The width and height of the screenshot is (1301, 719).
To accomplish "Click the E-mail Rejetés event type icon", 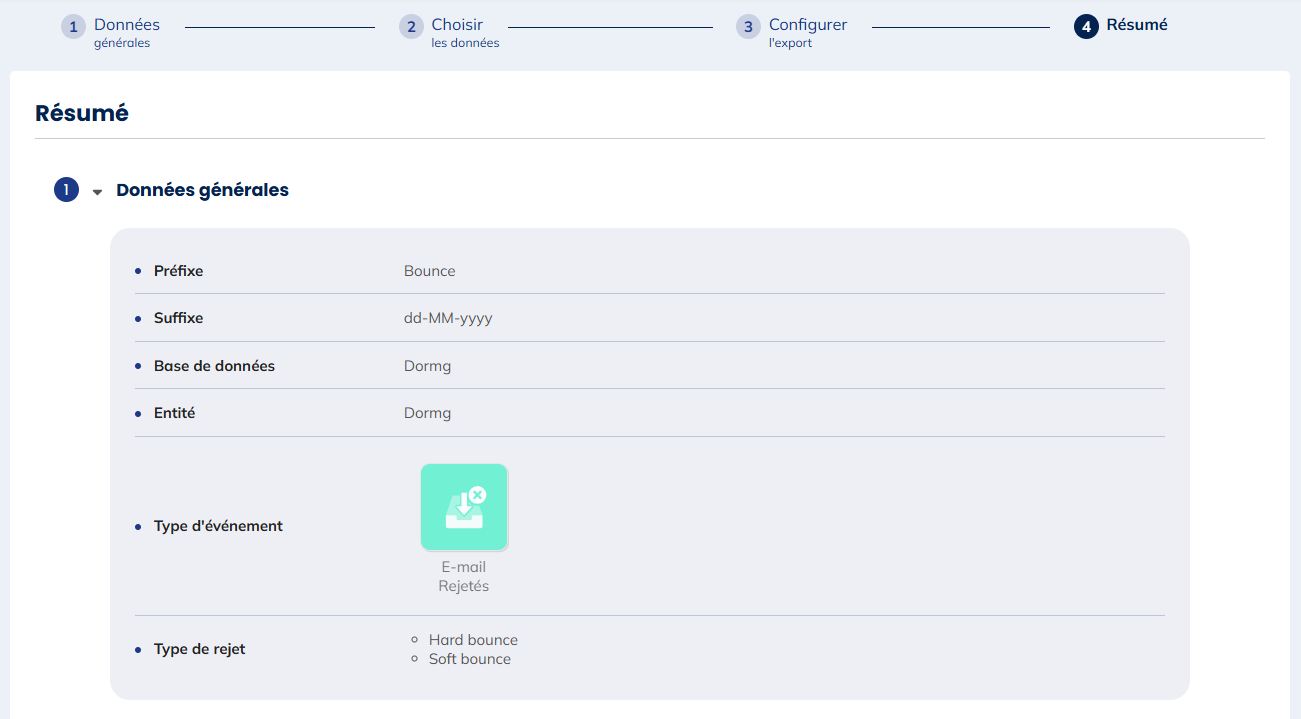I will point(464,507).
